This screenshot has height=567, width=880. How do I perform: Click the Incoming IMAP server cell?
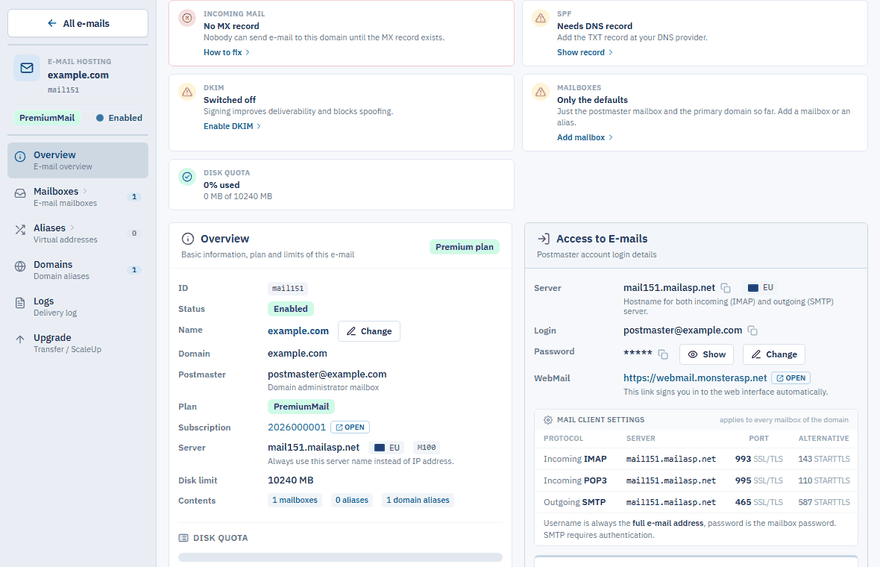pyautogui.click(x=671, y=459)
